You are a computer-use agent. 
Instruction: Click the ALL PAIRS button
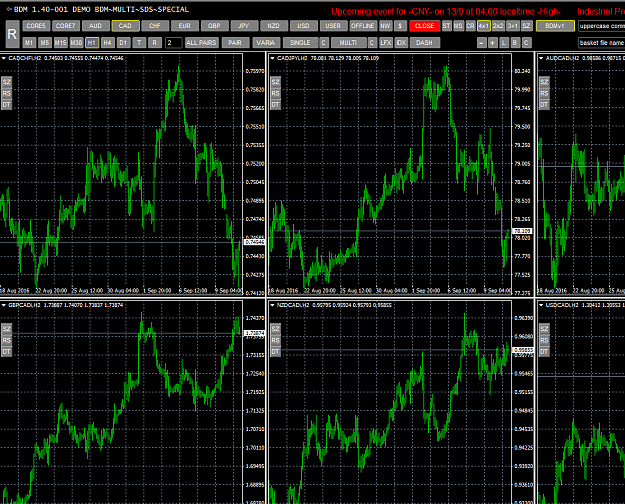(201, 43)
